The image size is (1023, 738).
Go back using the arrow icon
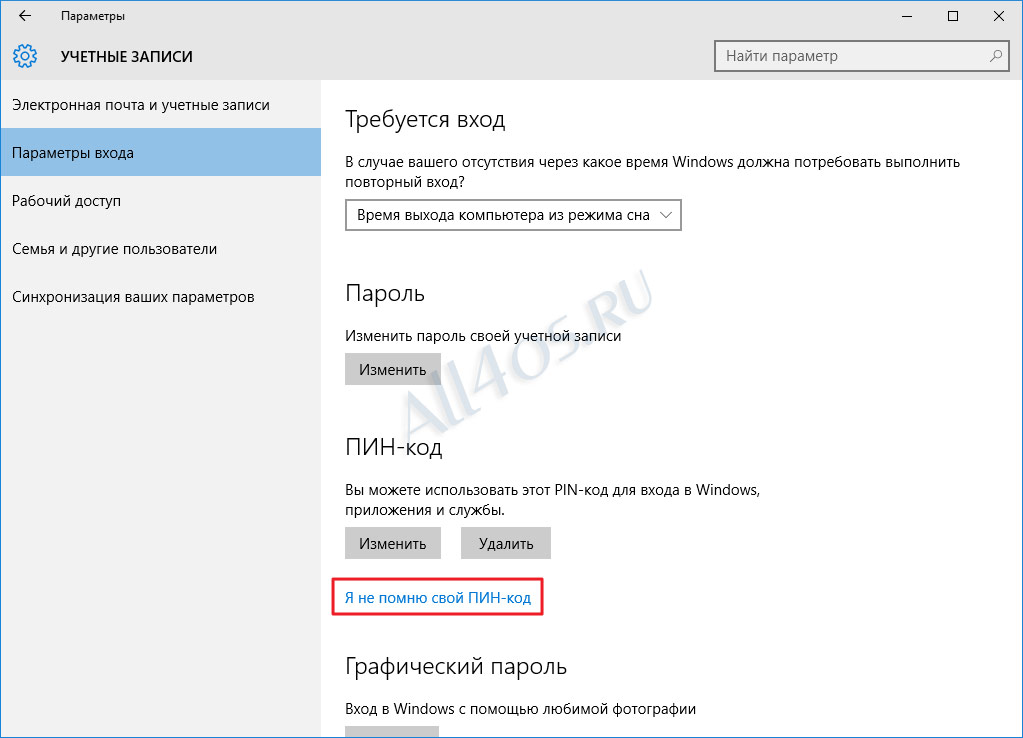pyautogui.click(x=25, y=16)
